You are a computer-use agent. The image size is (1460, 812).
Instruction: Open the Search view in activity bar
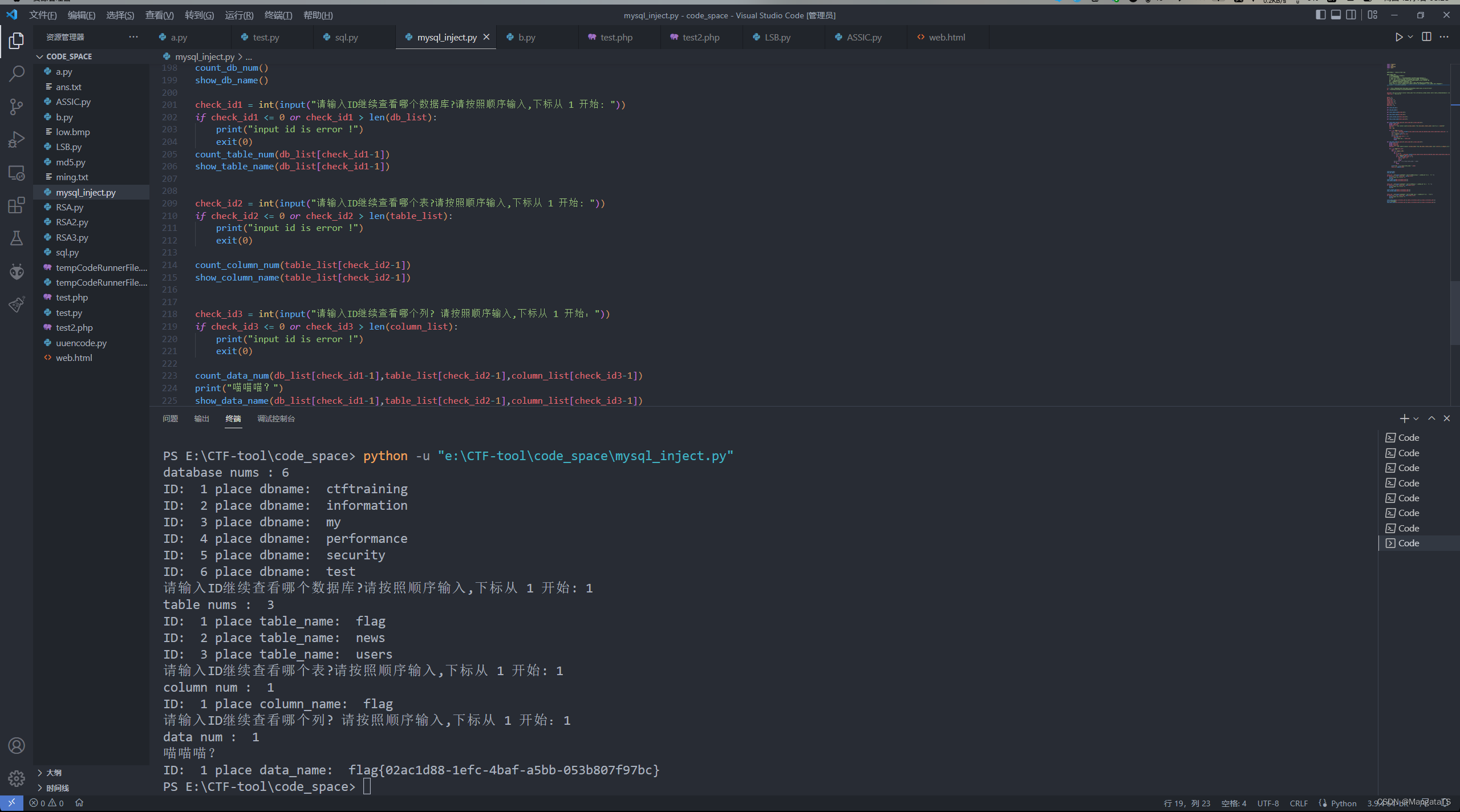point(17,74)
